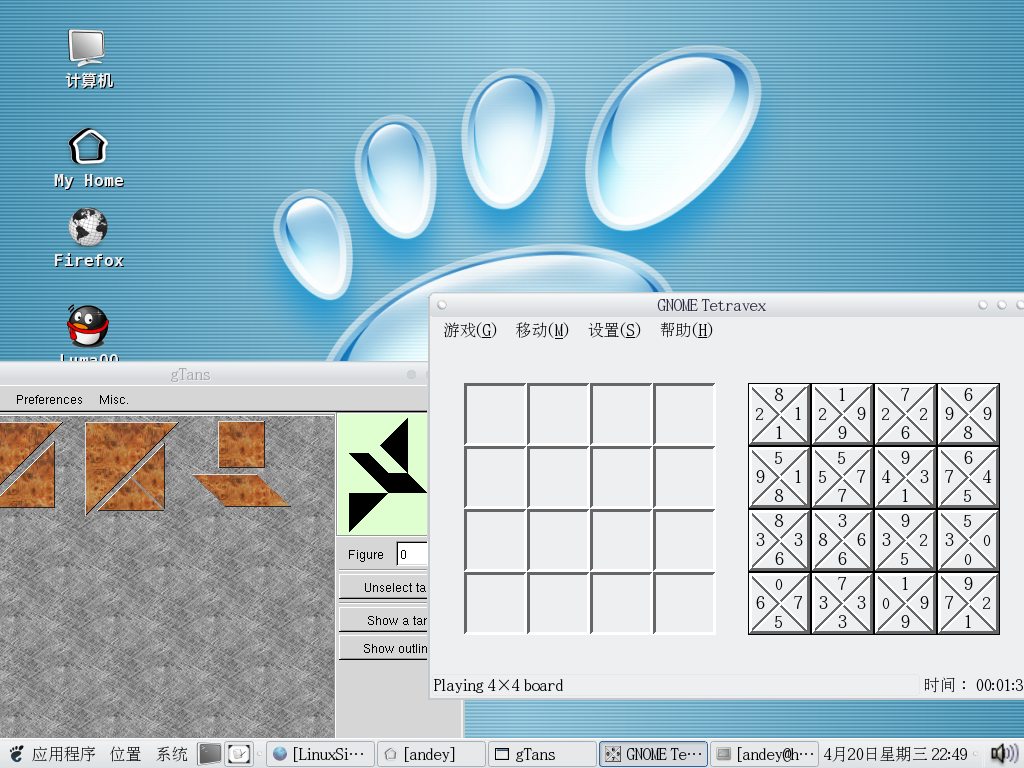The width and height of the screenshot is (1024, 768).
Task: Click the gTans figure silhouette preview
Action: 382,474
